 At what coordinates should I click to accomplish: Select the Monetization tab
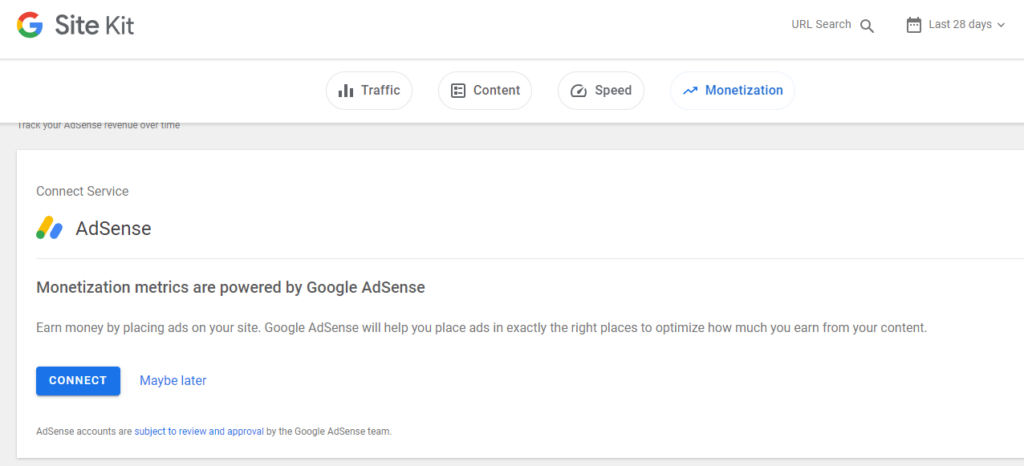[x=733, y=91]
